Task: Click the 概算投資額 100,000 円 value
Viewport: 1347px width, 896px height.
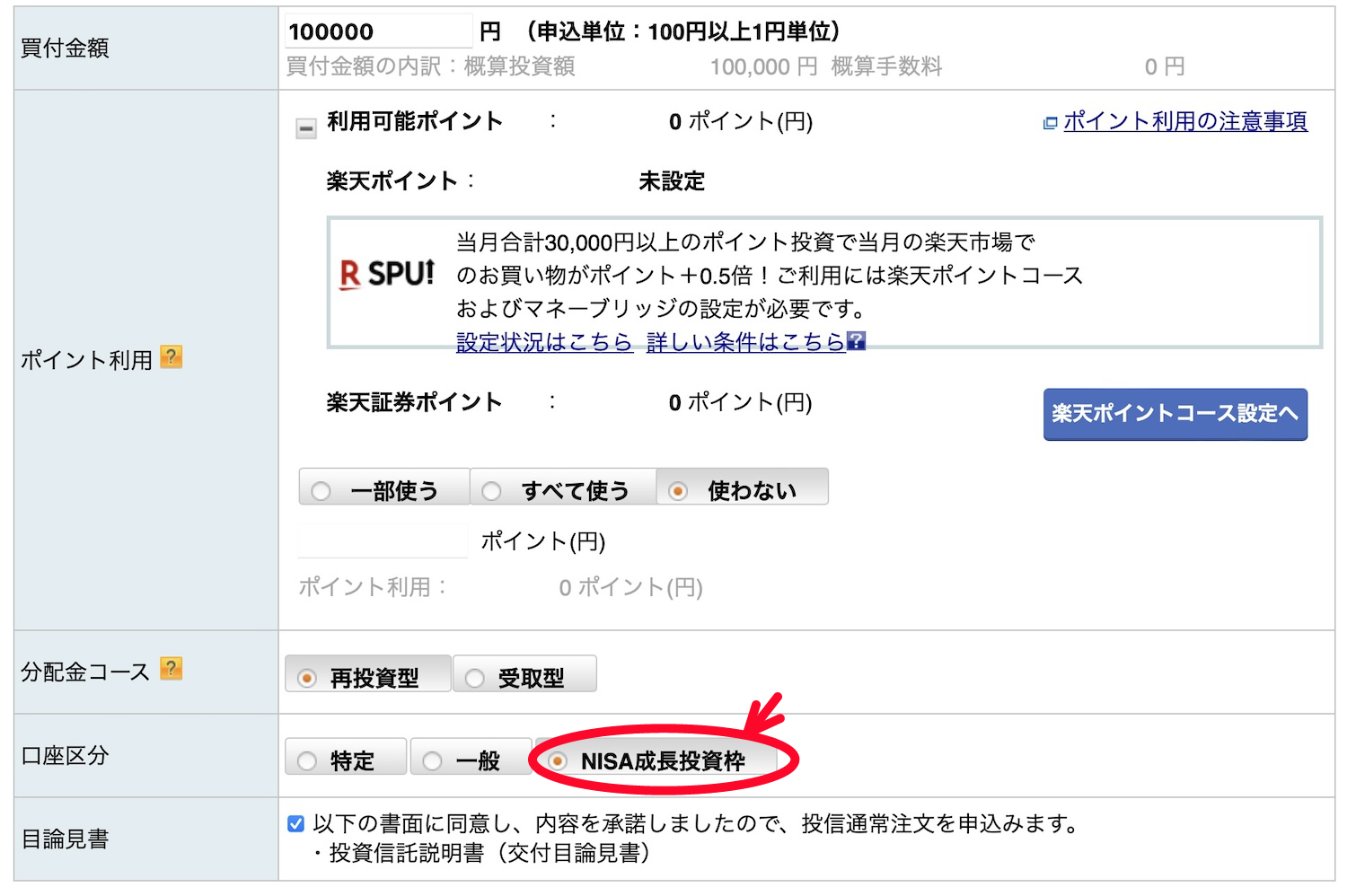Action: point(763,66)
